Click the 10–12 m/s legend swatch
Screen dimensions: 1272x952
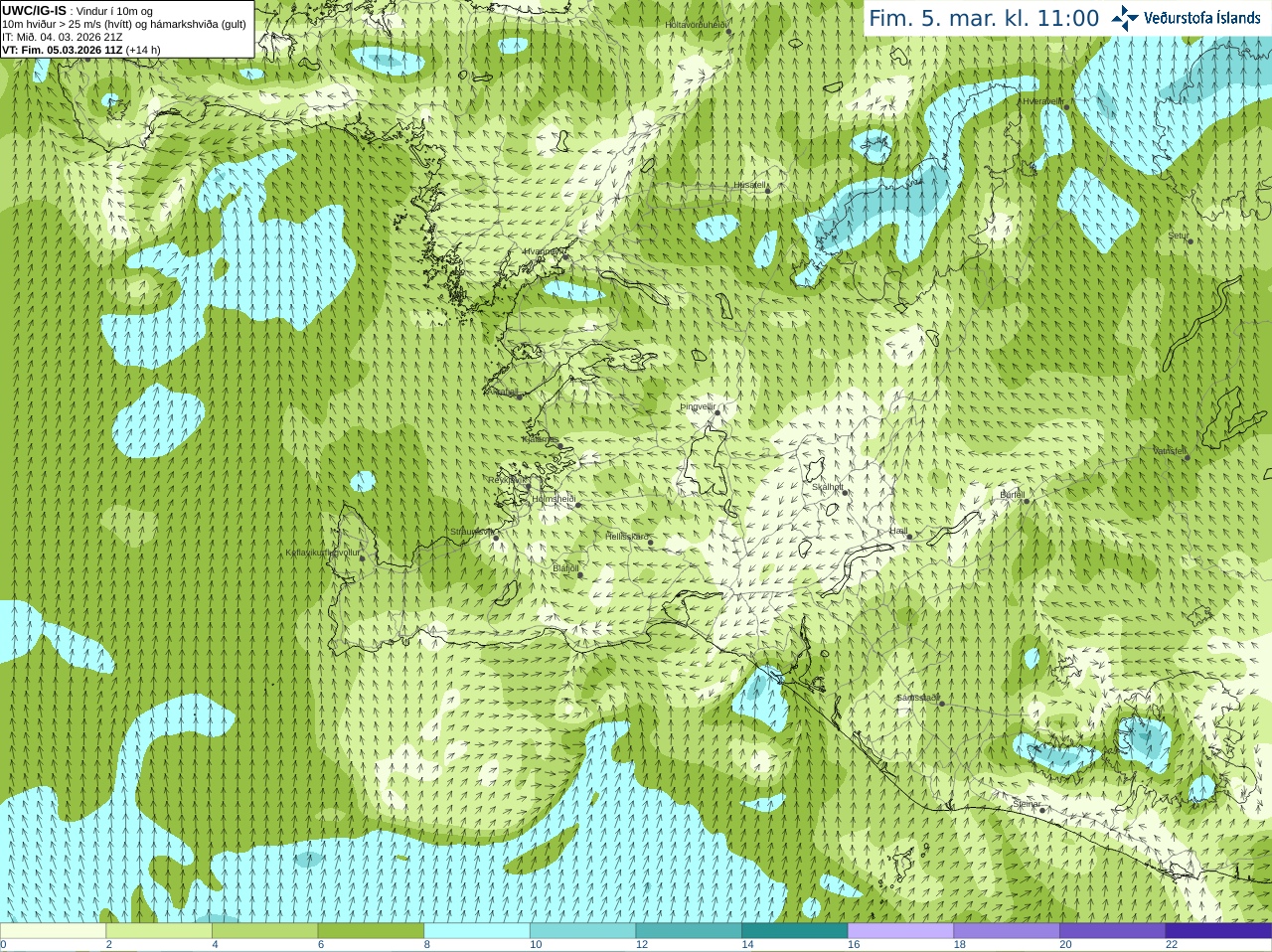(582, 931)
